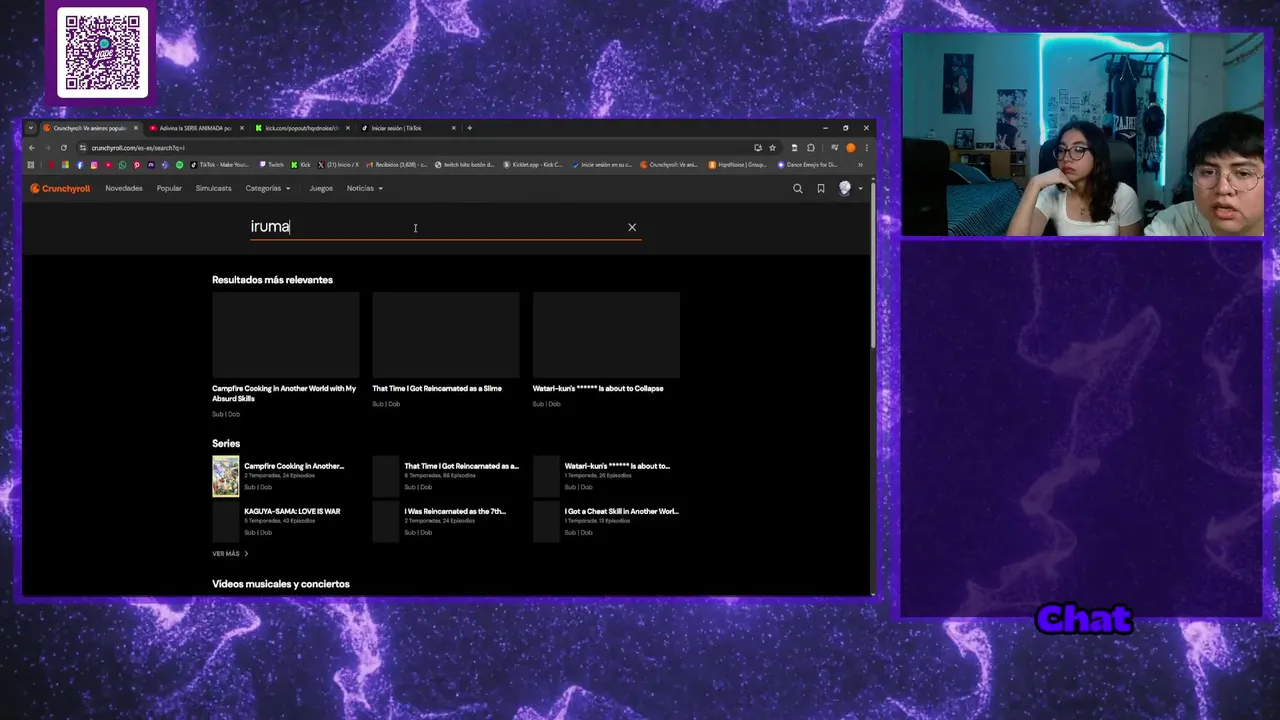The width and height of the screenshot is (1280, 720).
Task: Click the address bar URL
Action: pos(138,148)
